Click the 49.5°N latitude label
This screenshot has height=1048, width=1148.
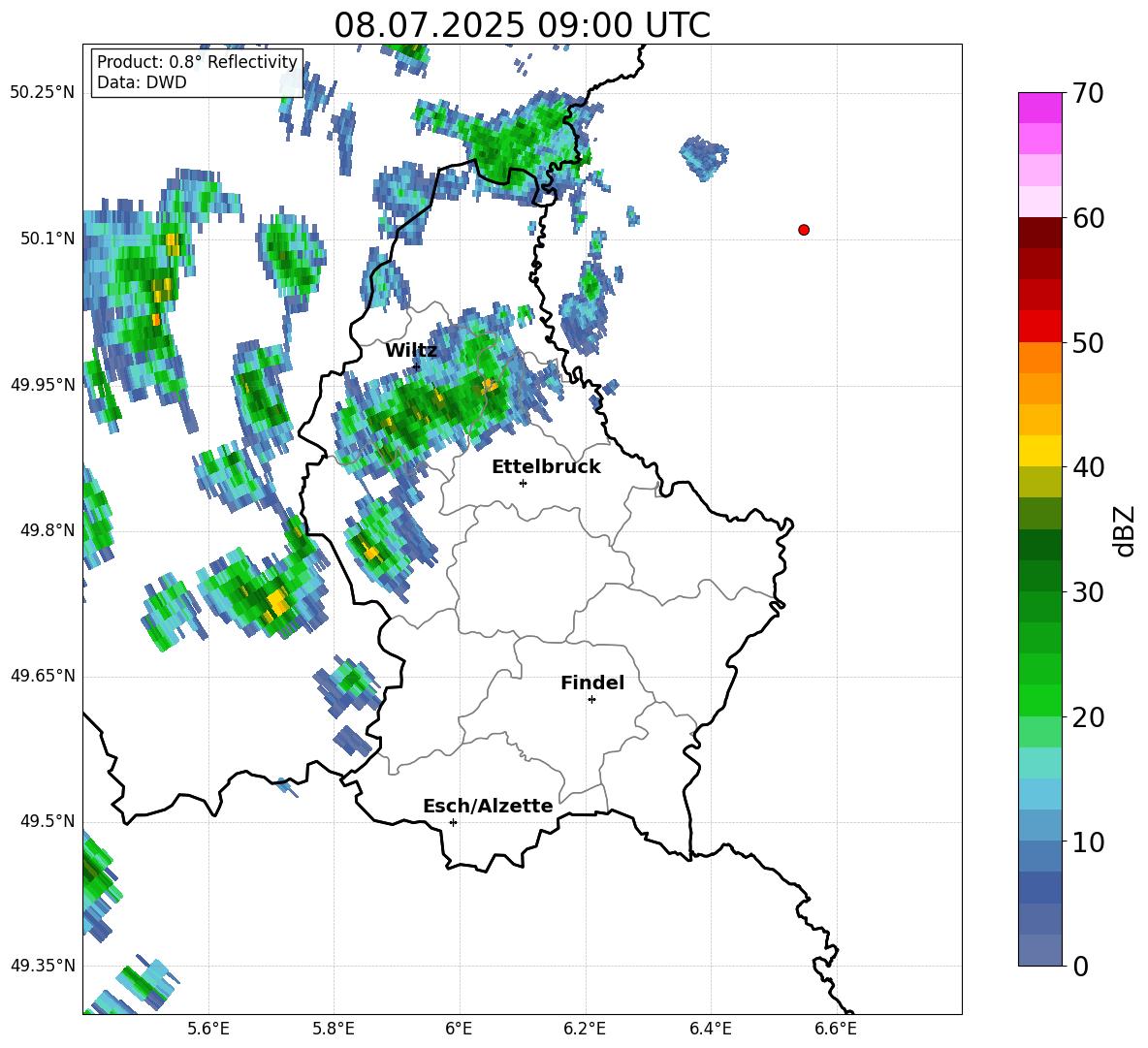(48, 821)
